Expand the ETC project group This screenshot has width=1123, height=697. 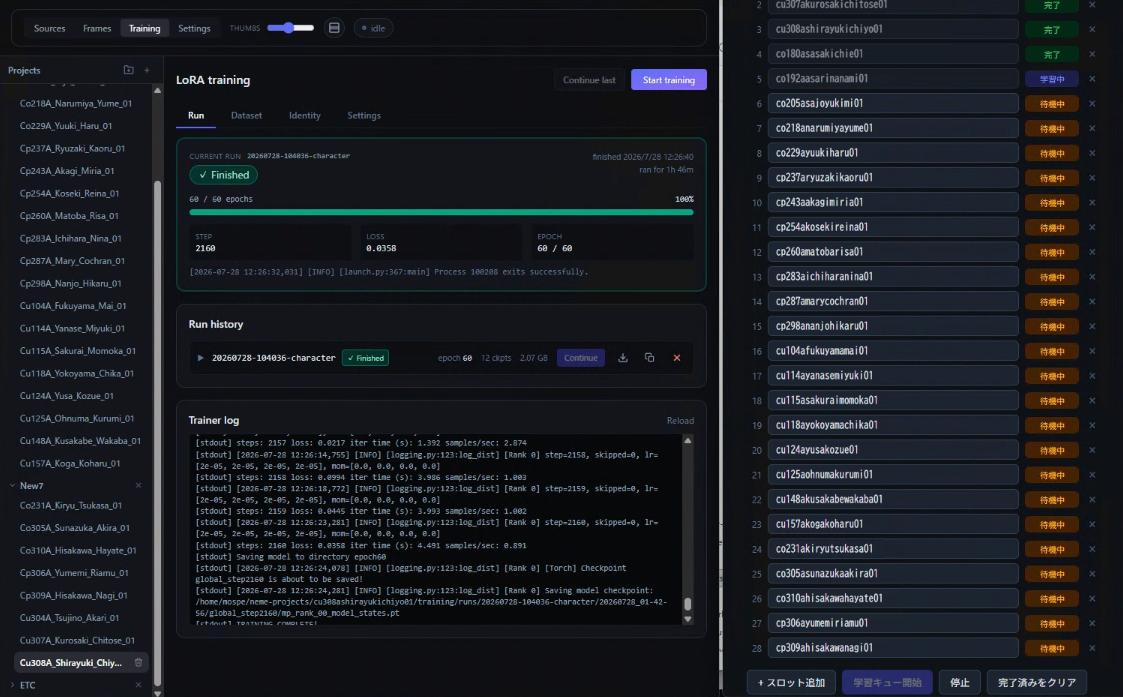pyautogui.click(x=12, y=685)
